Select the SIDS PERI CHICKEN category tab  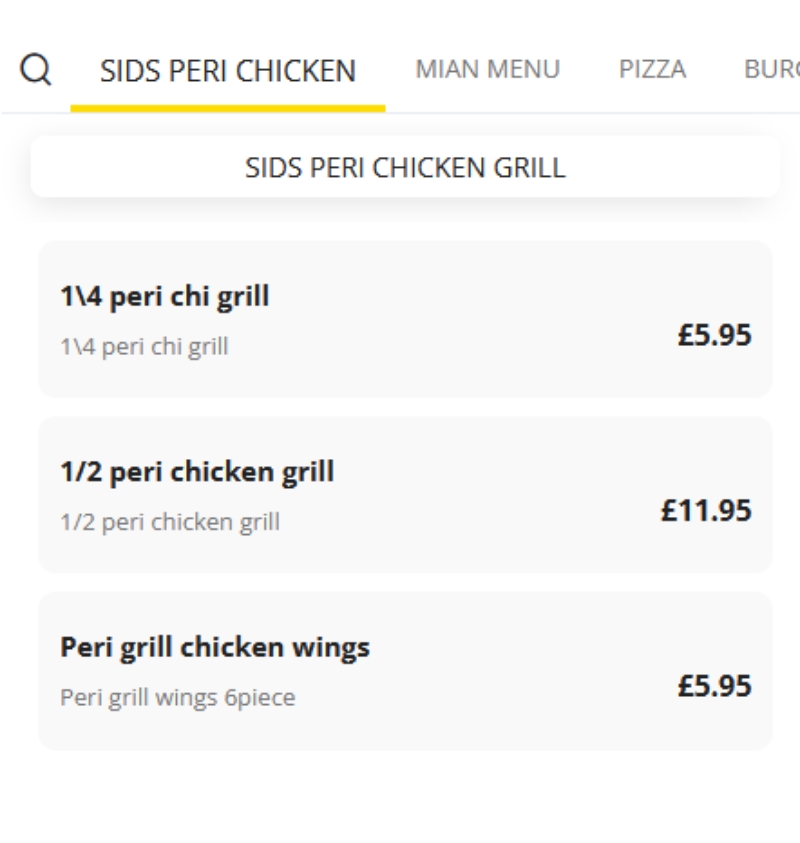(x=228, y=70)
